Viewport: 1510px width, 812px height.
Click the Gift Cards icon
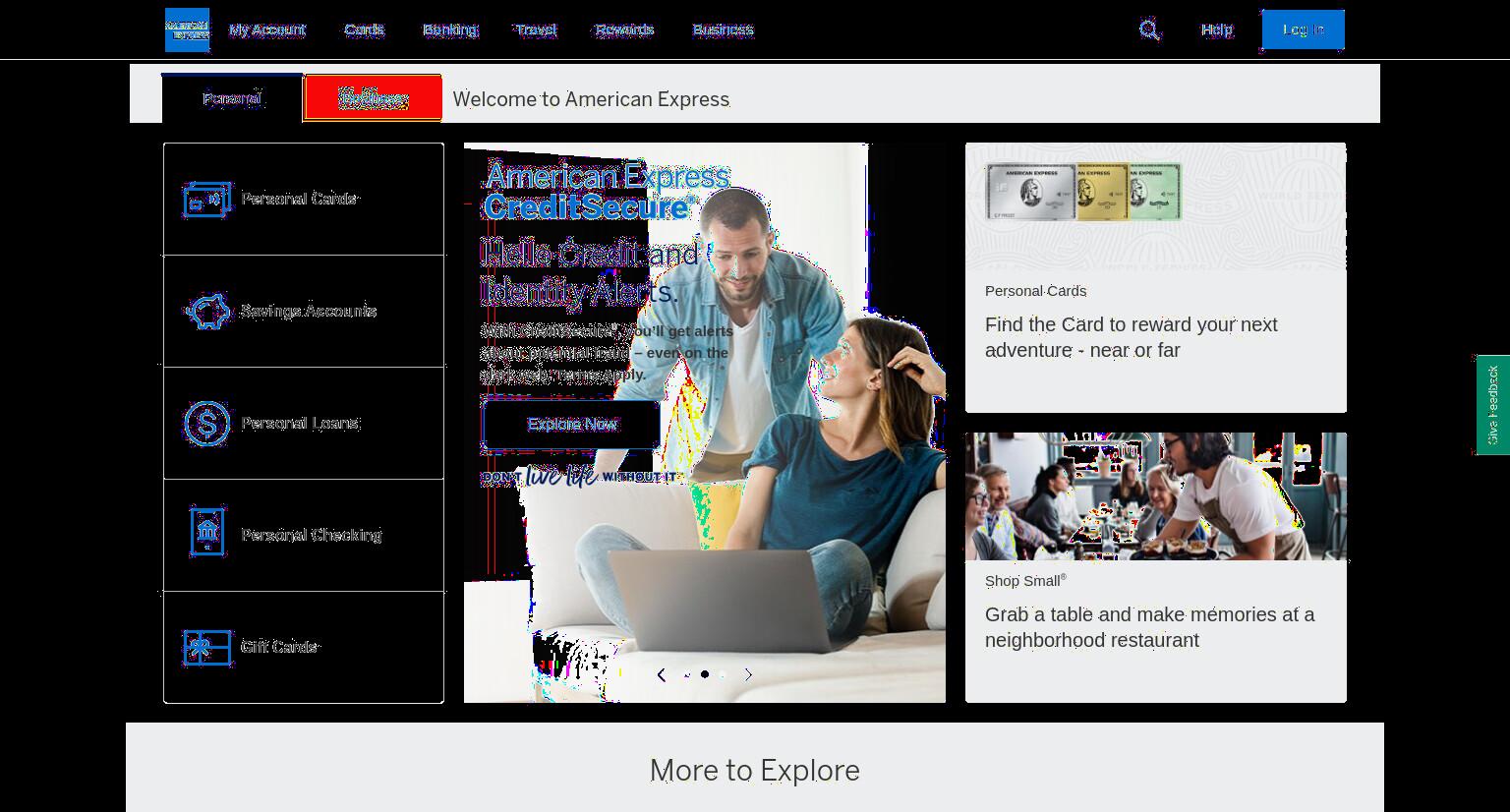click(207, 648)
